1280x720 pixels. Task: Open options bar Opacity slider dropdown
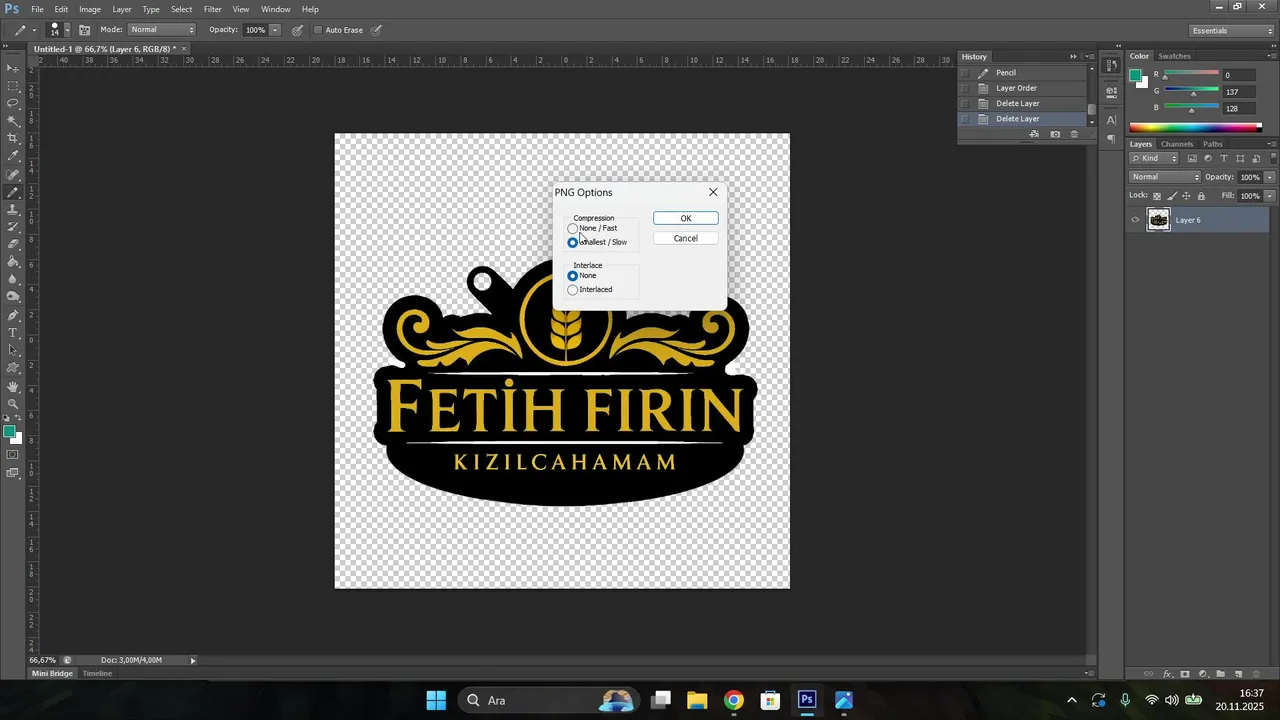click(275, 30)
